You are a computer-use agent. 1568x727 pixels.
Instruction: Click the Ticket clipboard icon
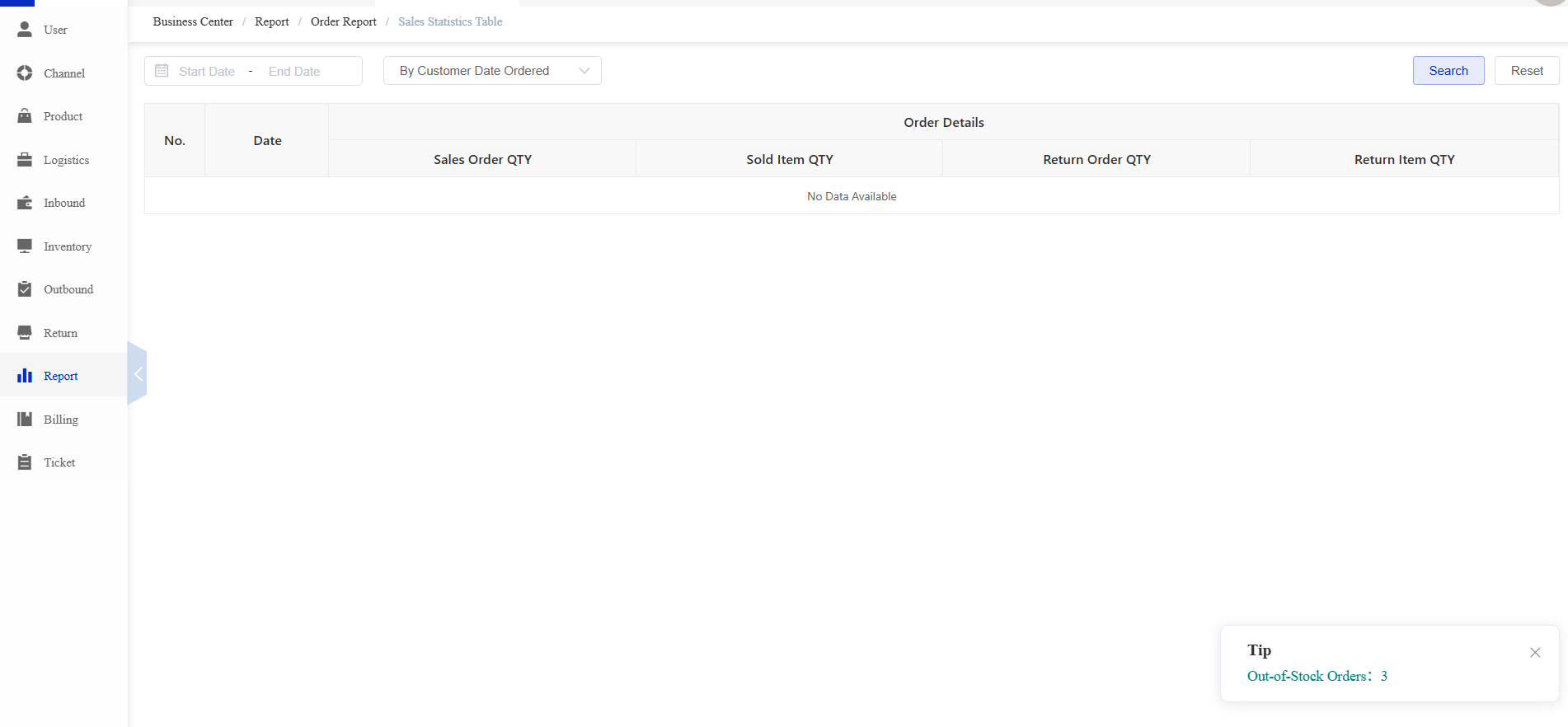point(25,462)
